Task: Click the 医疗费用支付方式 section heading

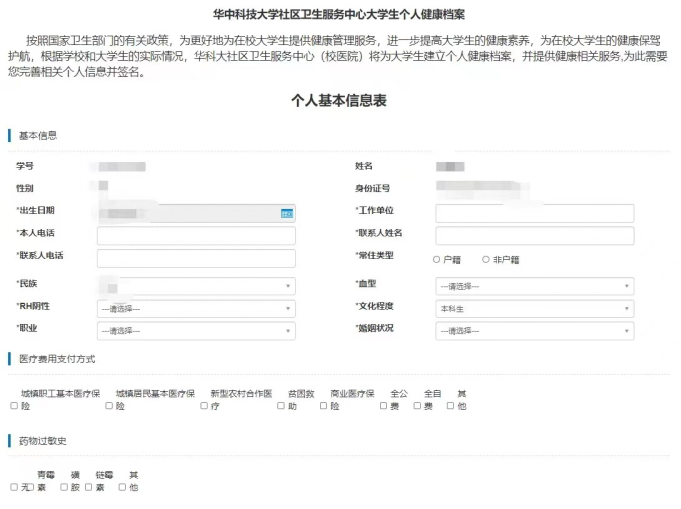Action: tap(57, 359)
